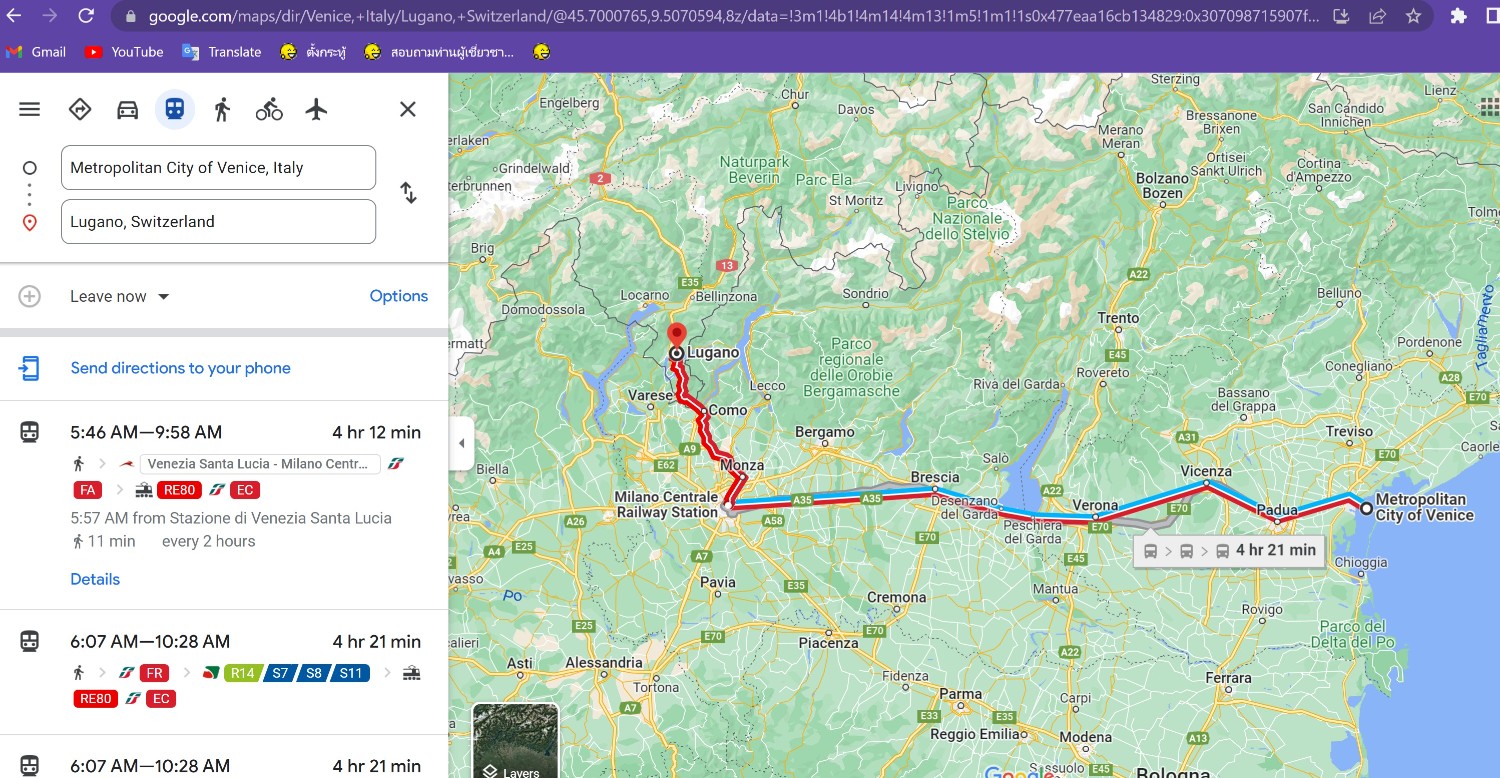Add a destination with the plus icon
Viewport: 1500px width, 778px height.
tap(30, 296)
